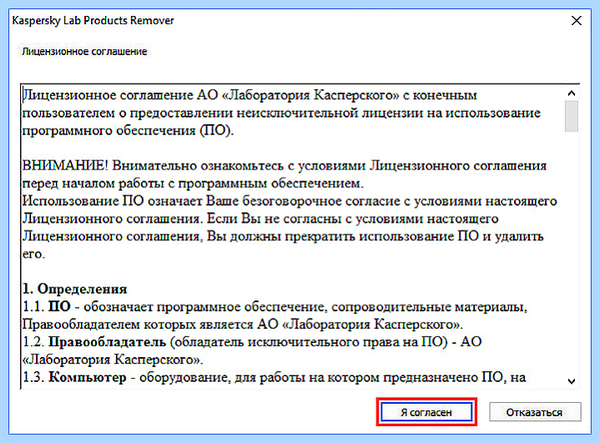
Task: Click the "Отказаться" button
Action: [x=535, y=412]
